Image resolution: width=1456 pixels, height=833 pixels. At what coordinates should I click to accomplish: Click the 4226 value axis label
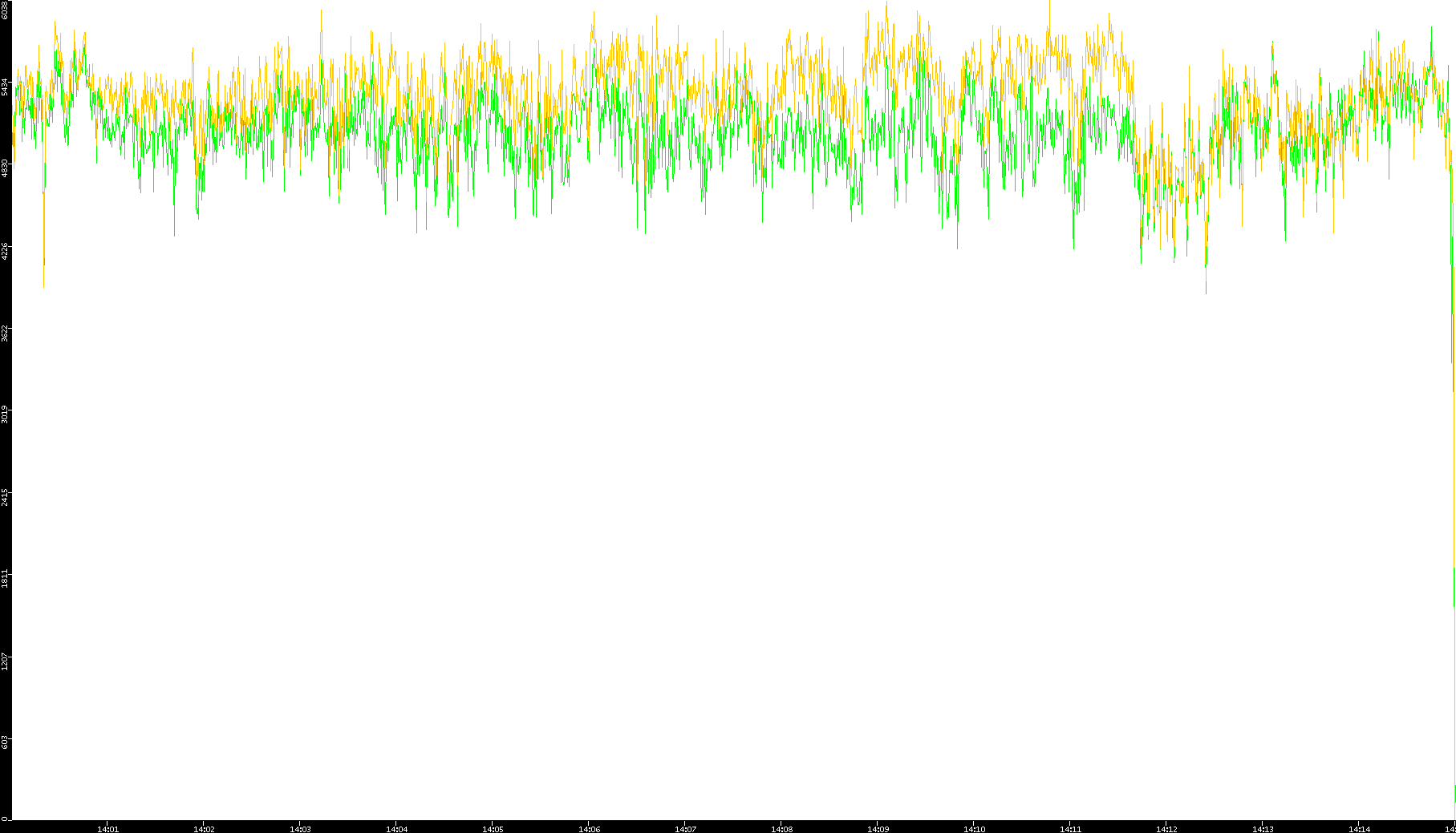5,250
